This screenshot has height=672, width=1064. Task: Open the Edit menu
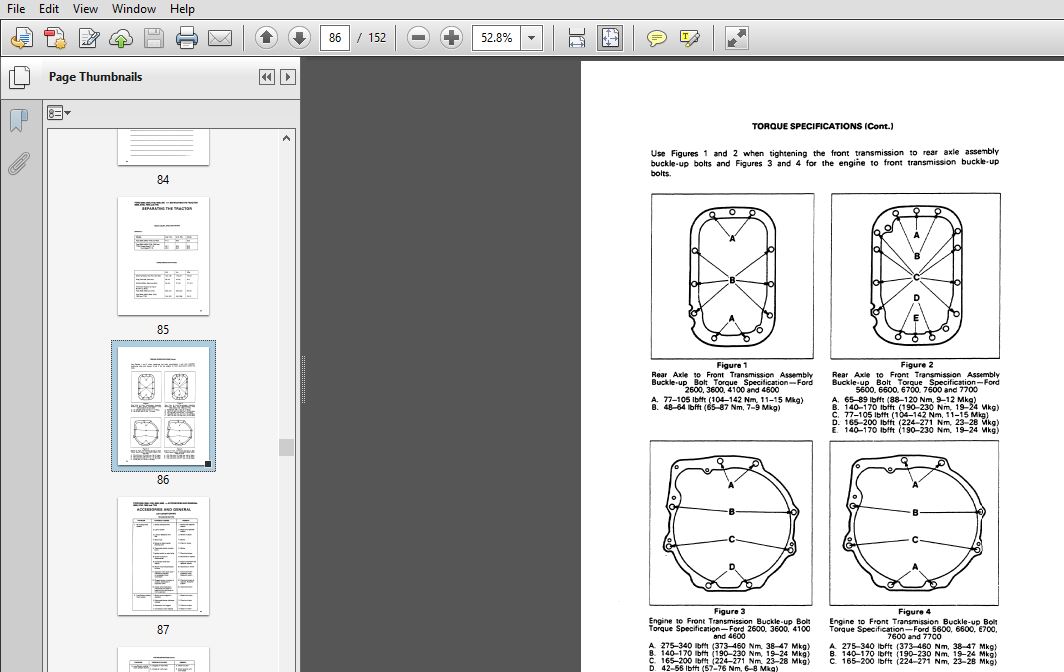point(49,9)
